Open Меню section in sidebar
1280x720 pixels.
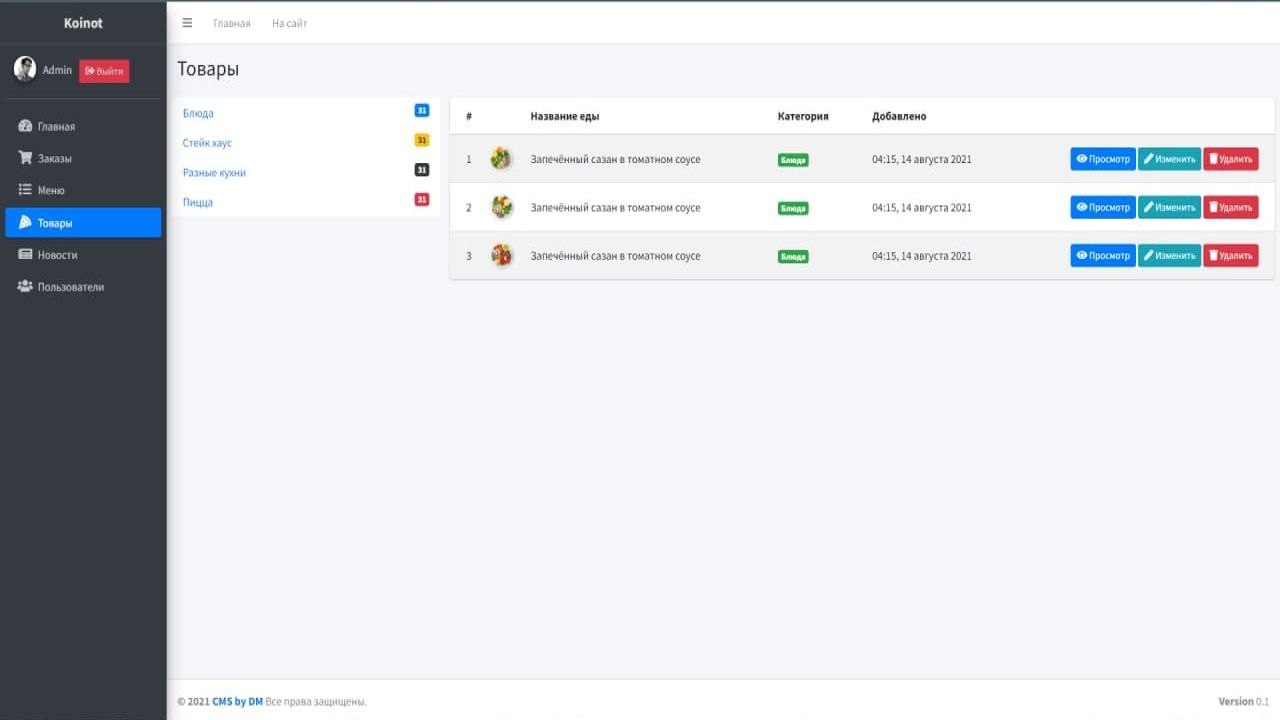51,190
